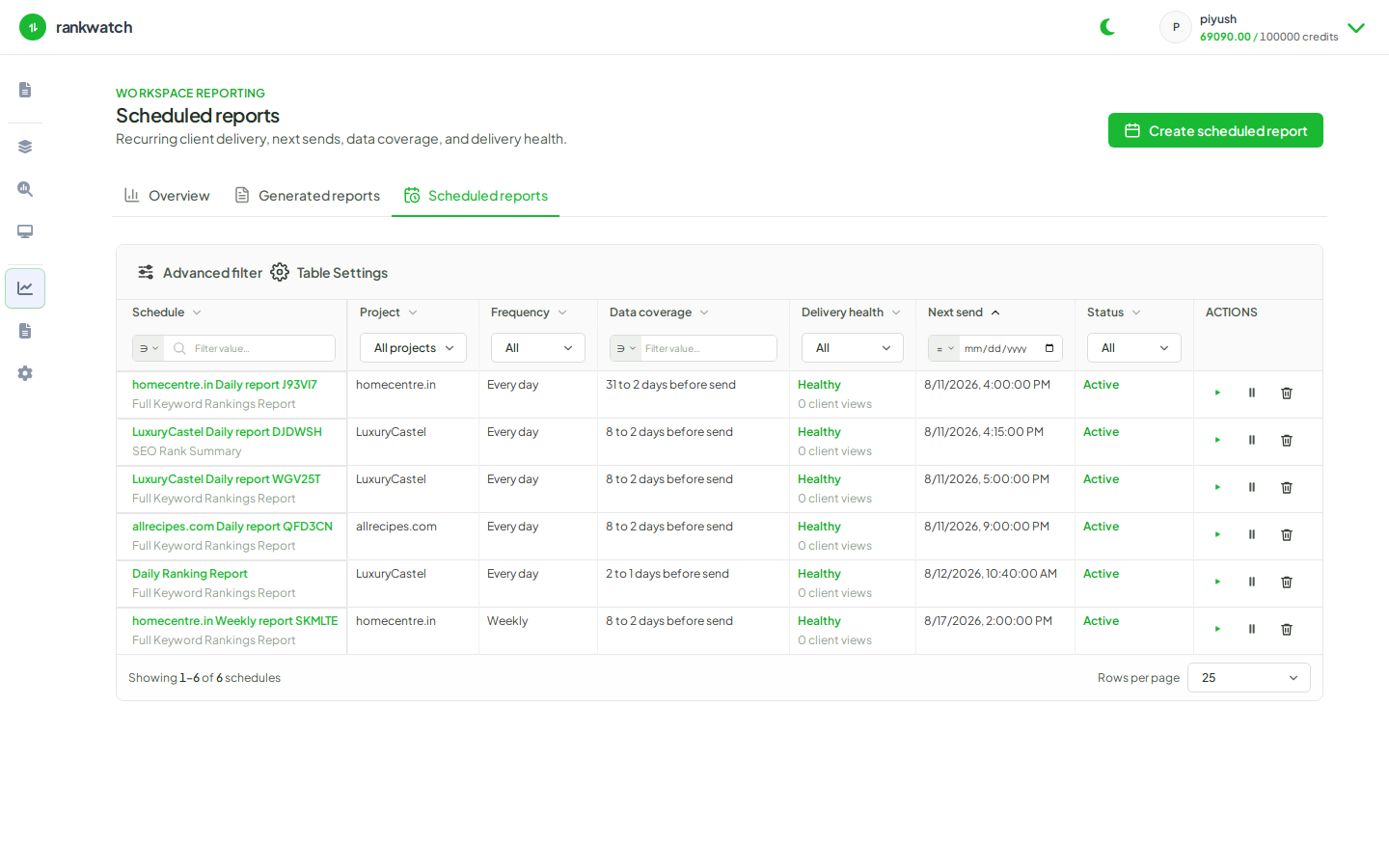Viewport: 1389px width, 868px height.
Task: Open LuxuryCastel Daily report DJDWSH link
Action: coord(227,432)
